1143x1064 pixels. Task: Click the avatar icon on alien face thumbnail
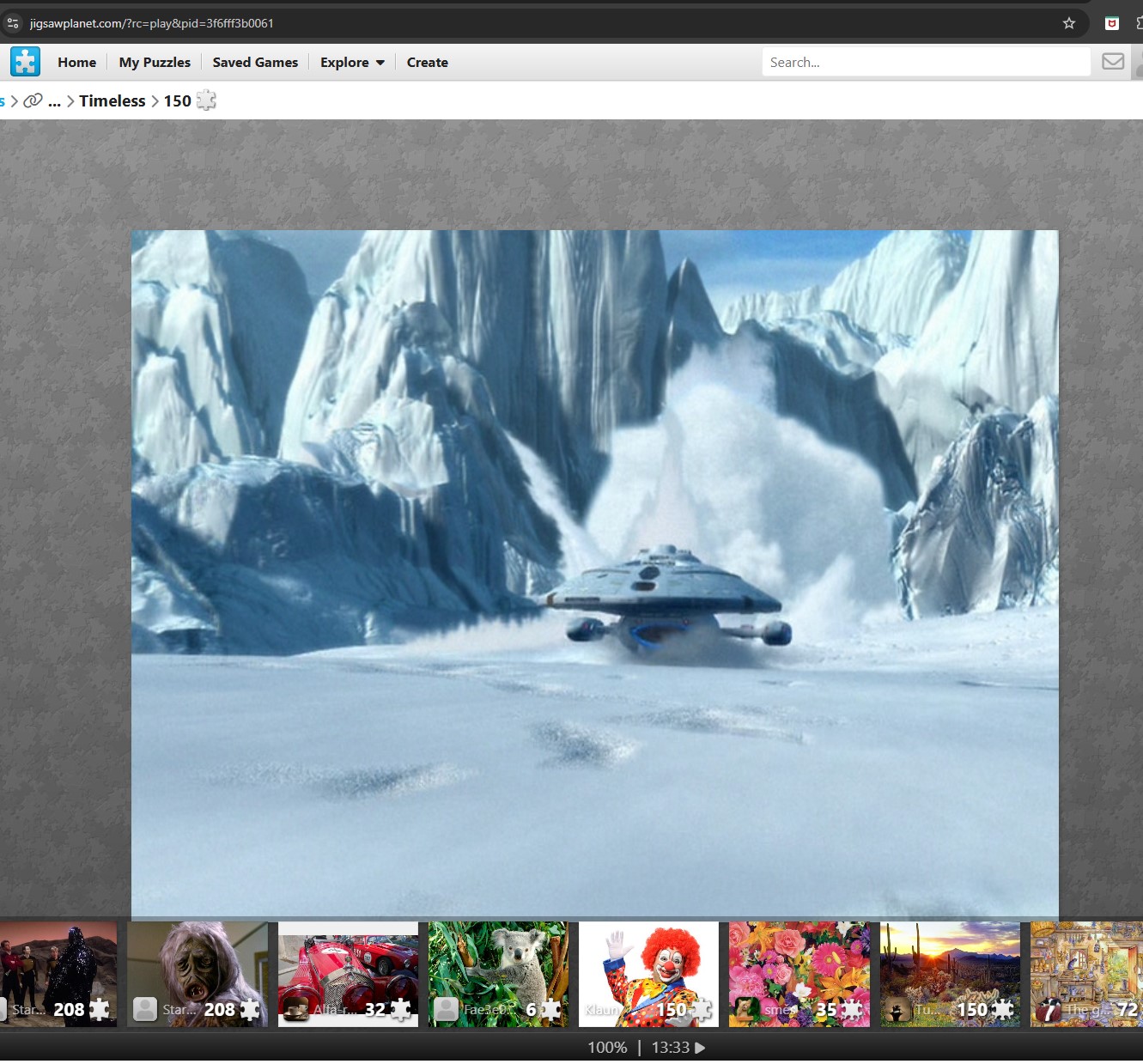click(x=145, y=1009)
